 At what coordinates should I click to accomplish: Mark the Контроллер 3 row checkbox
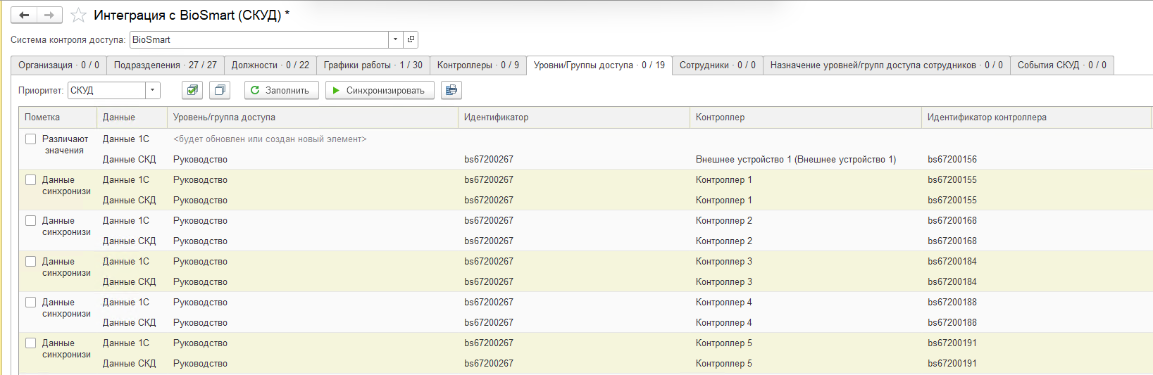[30, 261]
